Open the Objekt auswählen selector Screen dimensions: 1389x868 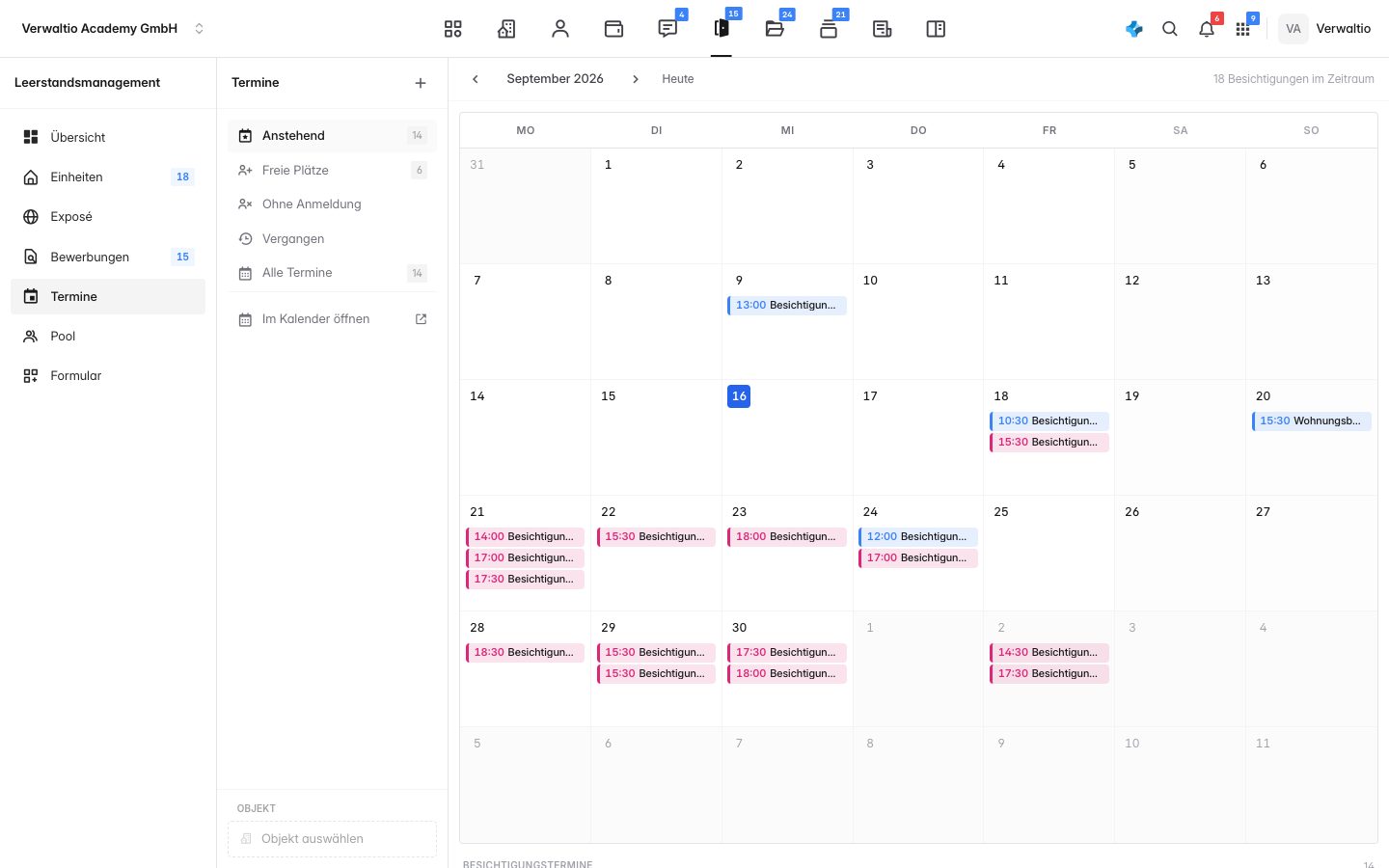pyautogui.click(x=332, y=839)
